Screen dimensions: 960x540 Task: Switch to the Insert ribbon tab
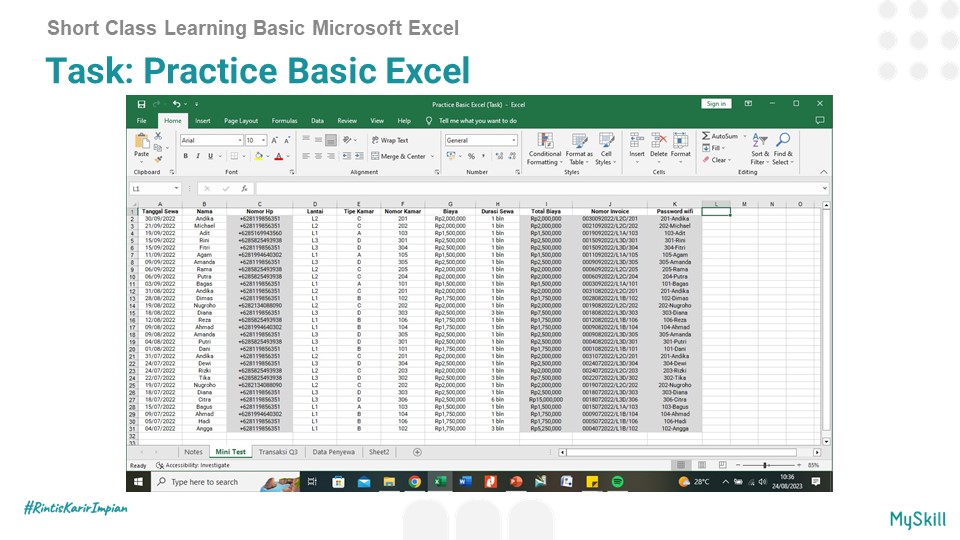[203, 121]
